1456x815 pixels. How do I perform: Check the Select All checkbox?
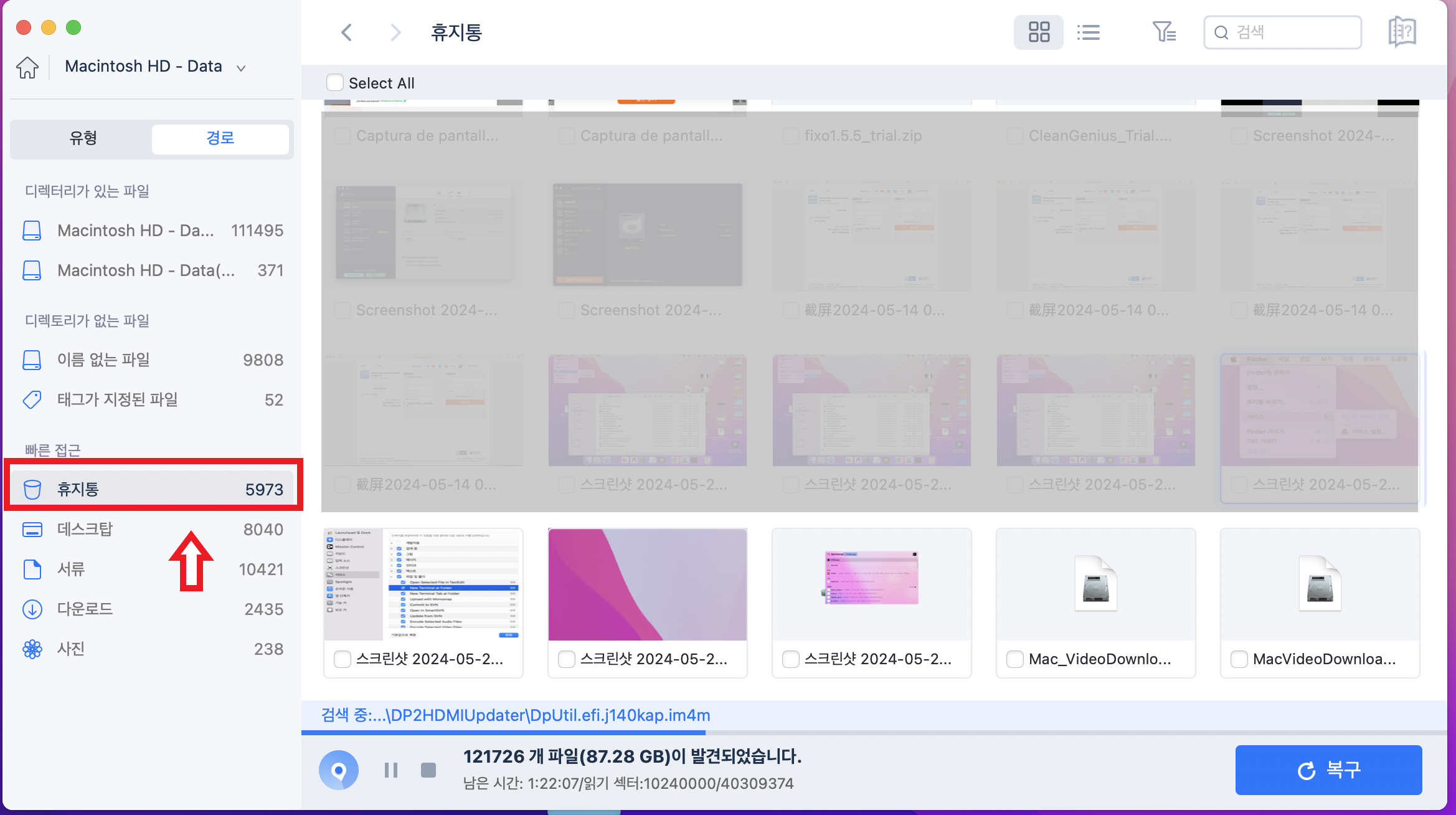[x=335, y=82]
